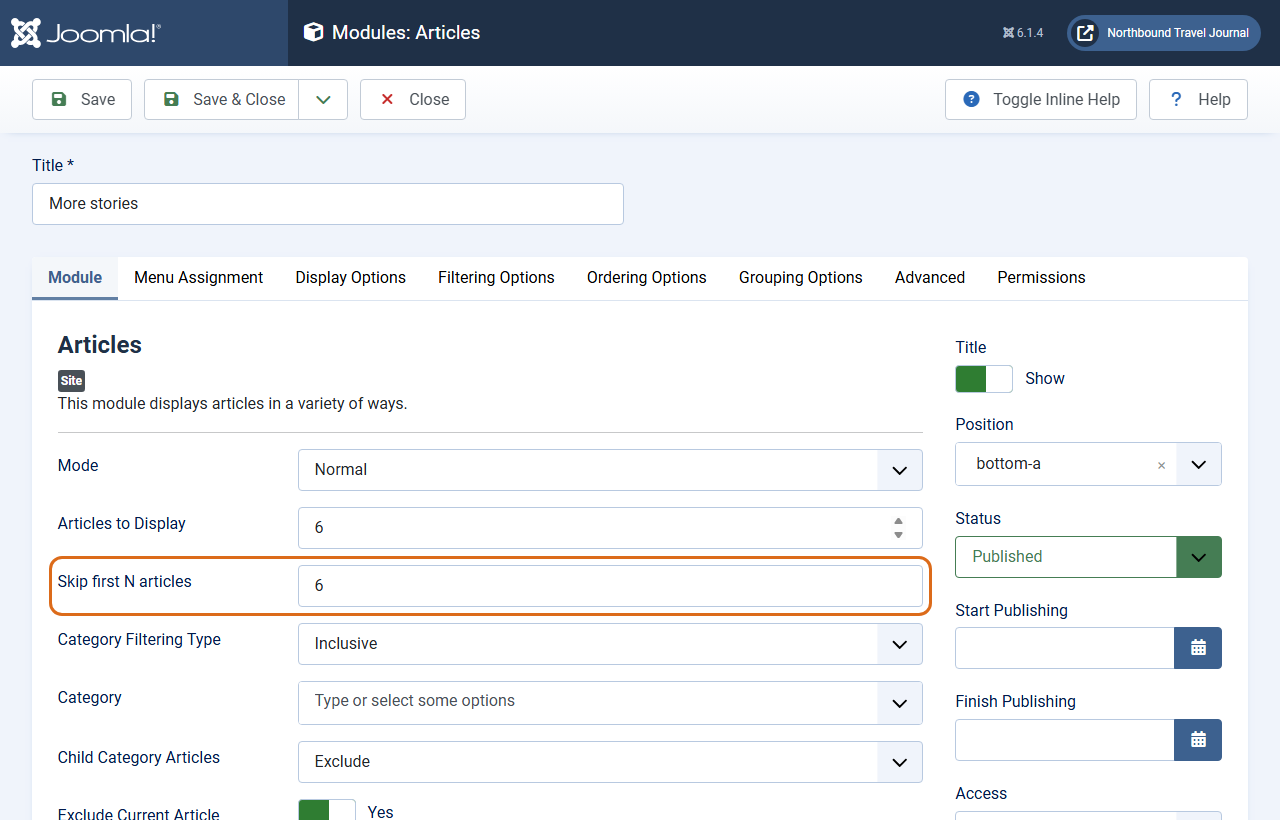
Task: Click the Start Publishing date field
Action: [x=1064, y=648]
